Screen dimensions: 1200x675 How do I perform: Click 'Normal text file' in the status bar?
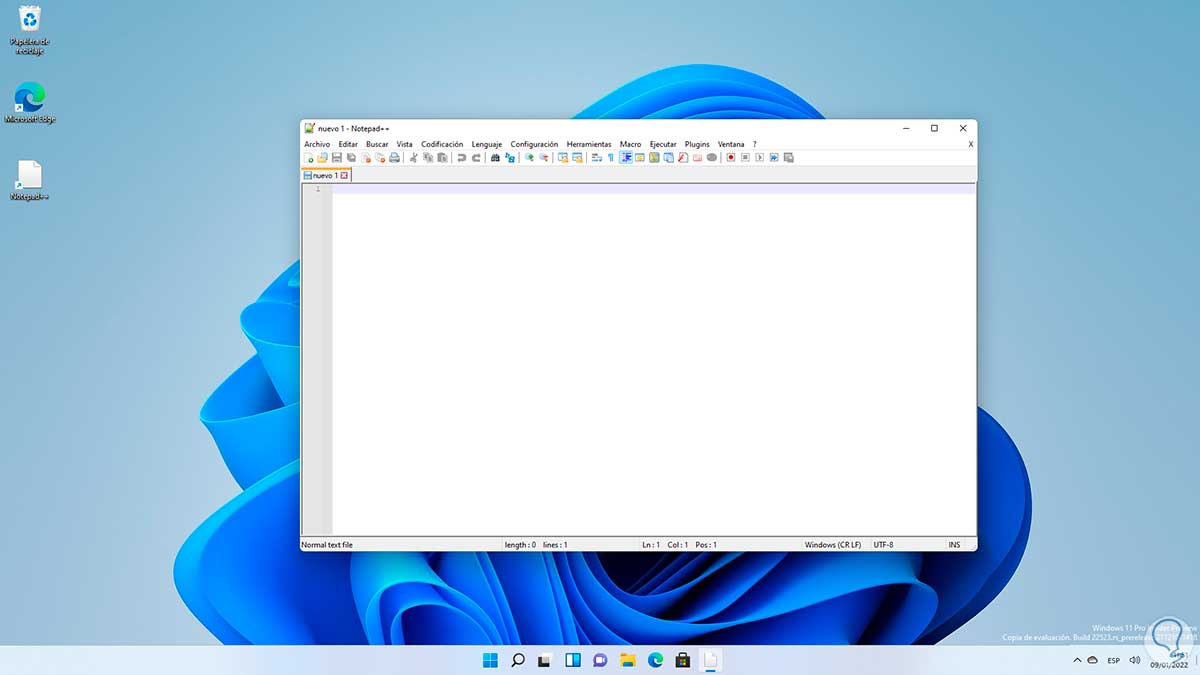[x=327, y=545]
